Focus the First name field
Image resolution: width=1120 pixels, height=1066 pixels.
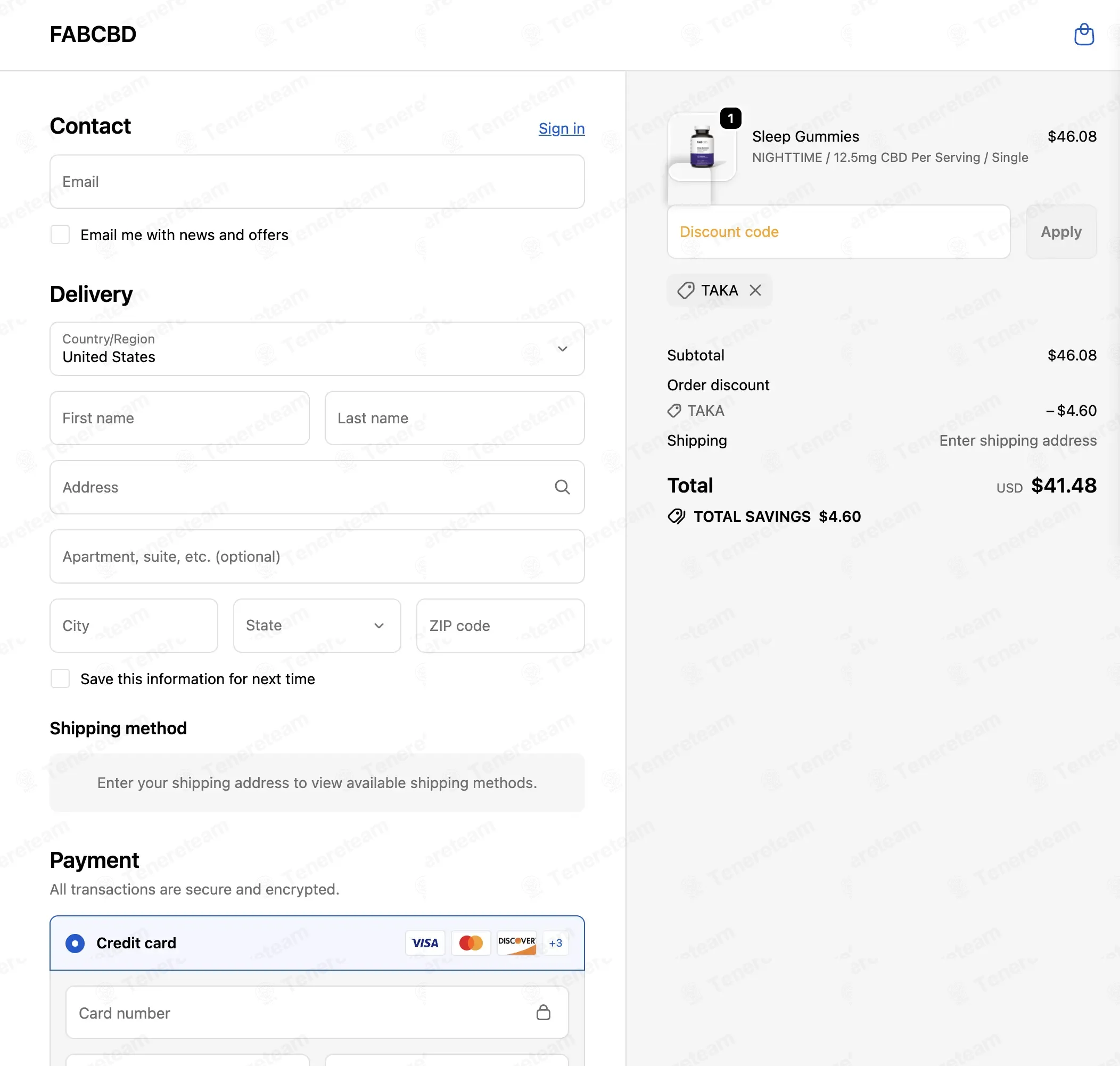tap(179, 418)
